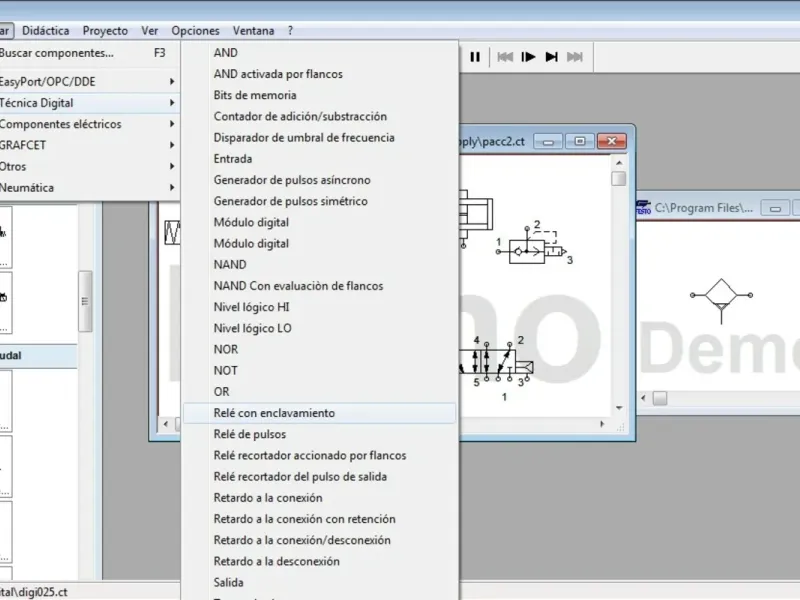This screenshot has height=600, width=800.
Task: Click library panel vertical scrollbar thumb
Action: click(x=85, y=302)
